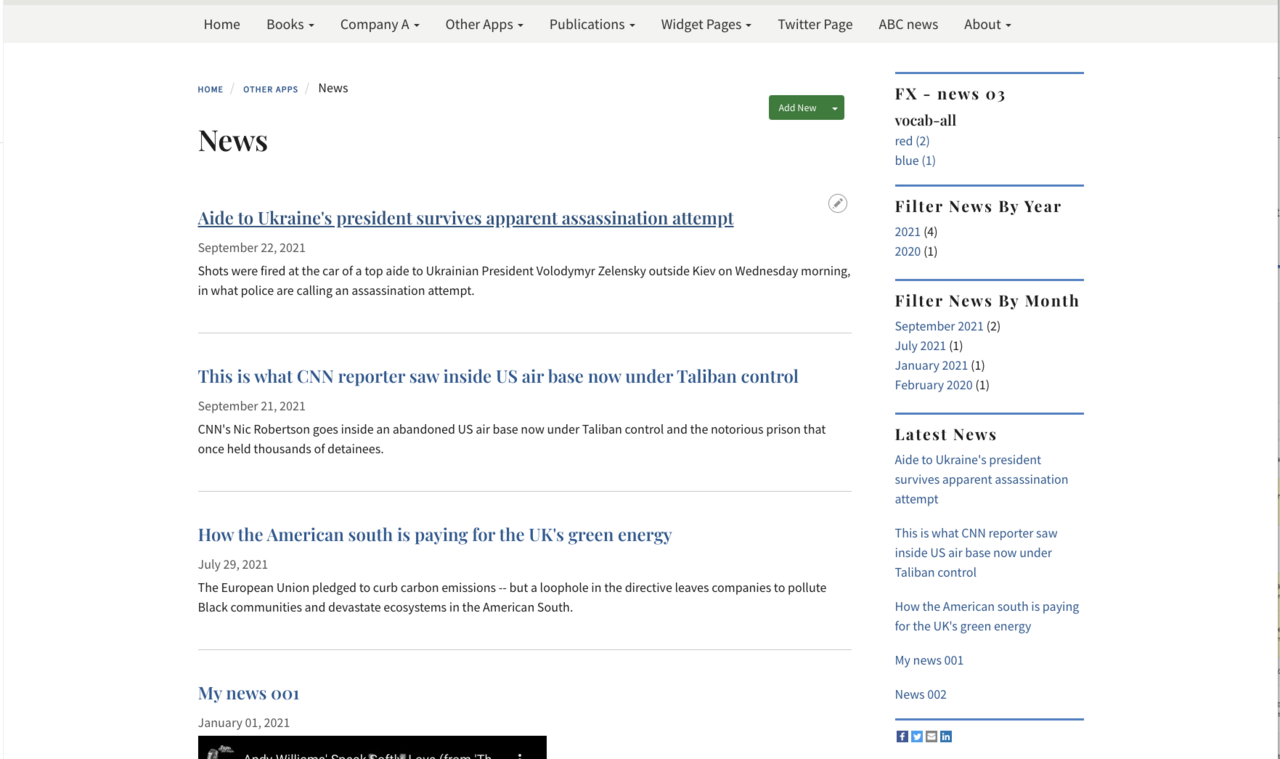1280x759 pixels.
Task: Go to the Twitter Page menu item
Action: (815, 24)
